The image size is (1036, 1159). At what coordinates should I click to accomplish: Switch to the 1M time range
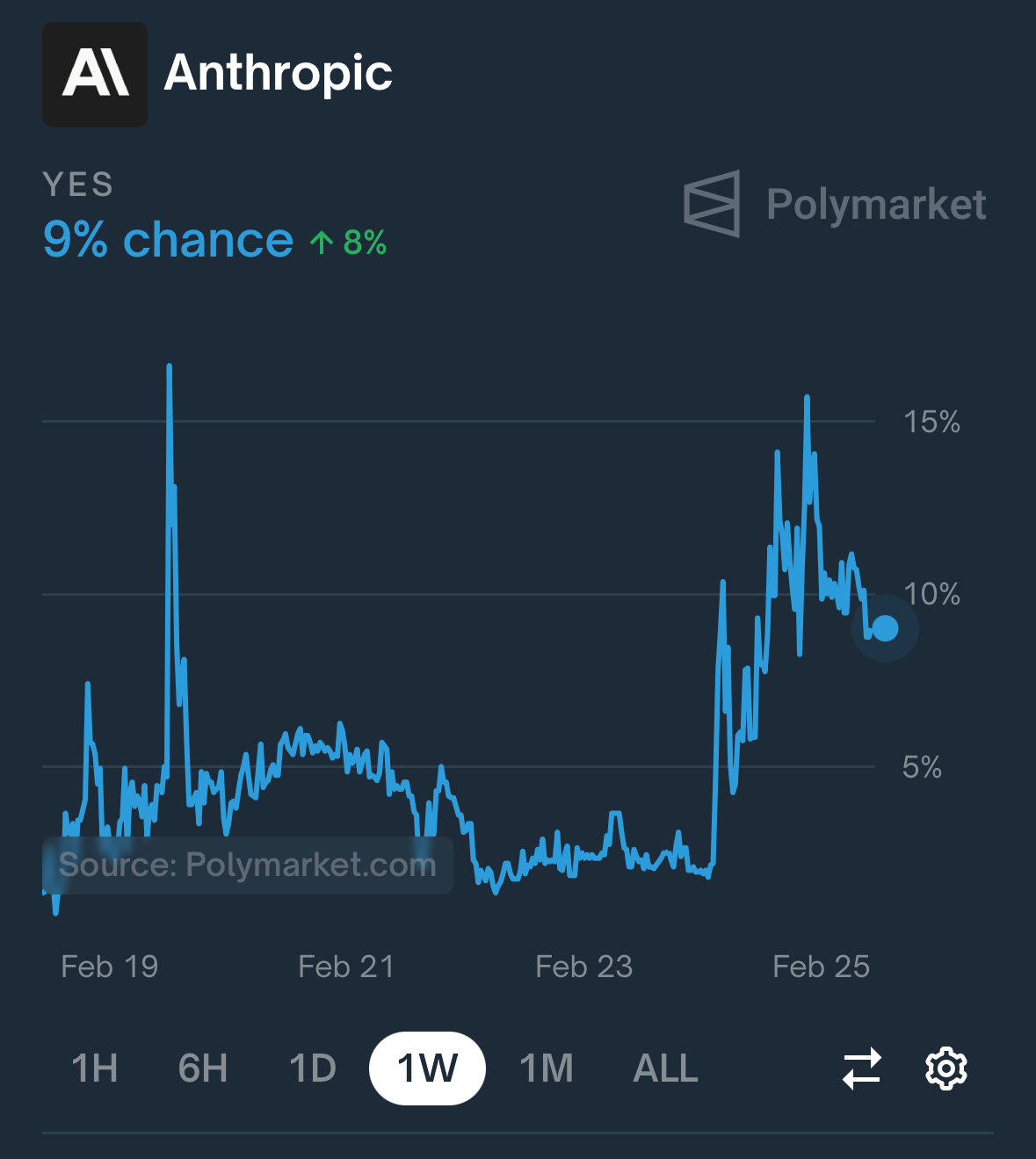(547, 1068)
